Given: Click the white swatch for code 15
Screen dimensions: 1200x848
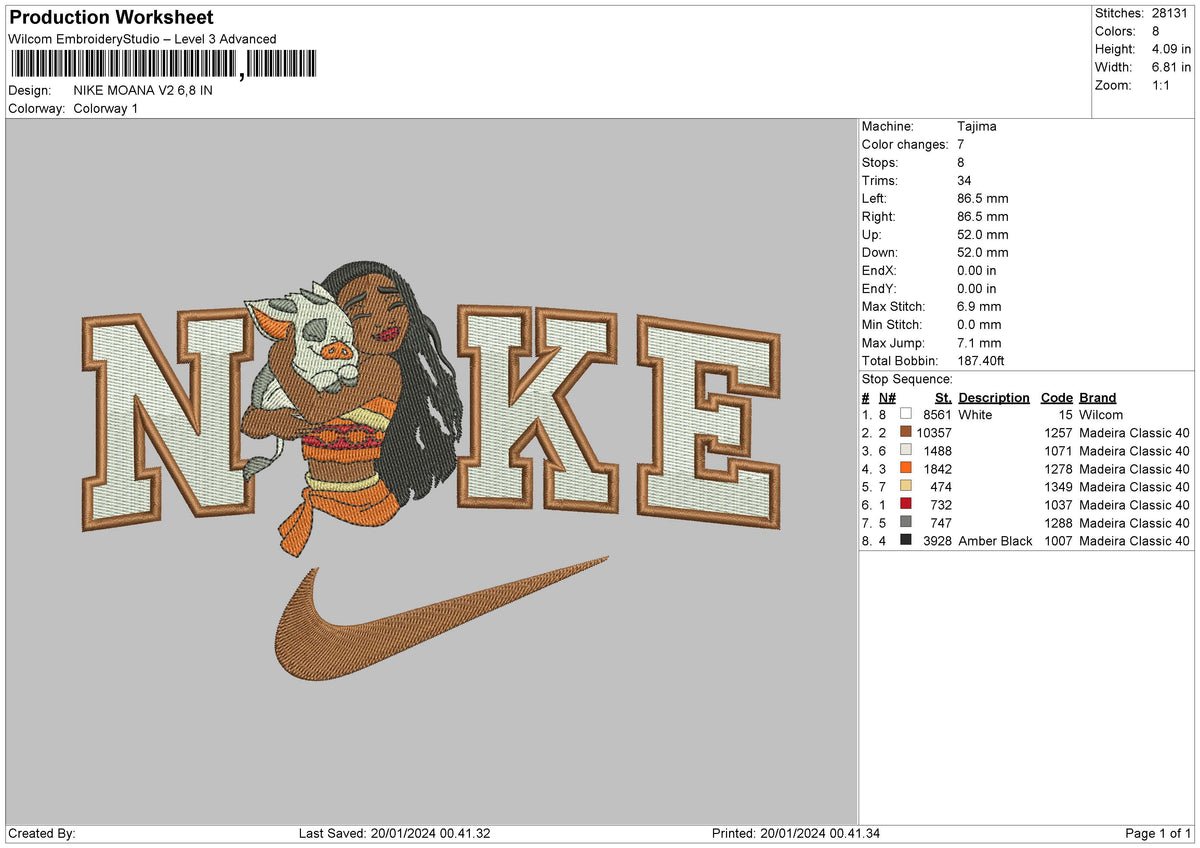Looking at the screenshot, I should click(906, 414).
